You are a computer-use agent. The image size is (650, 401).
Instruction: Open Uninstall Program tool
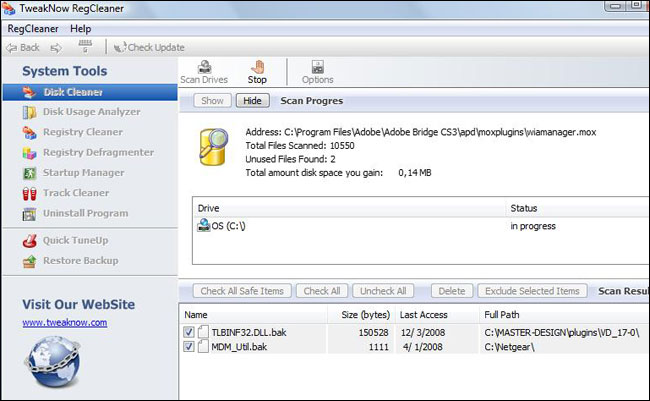click(x=85, y=213)
